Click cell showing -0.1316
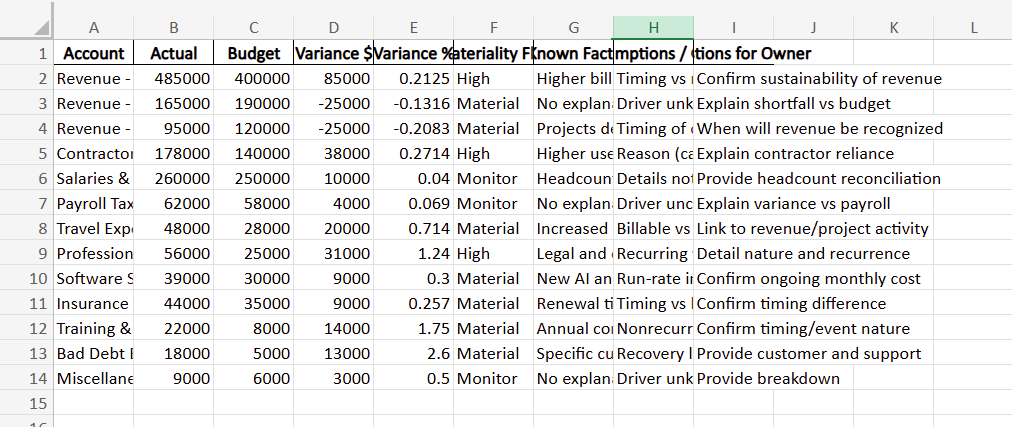Image resolution: width=1012 pixels, height=427 pixels. click(x=414, y=104)
